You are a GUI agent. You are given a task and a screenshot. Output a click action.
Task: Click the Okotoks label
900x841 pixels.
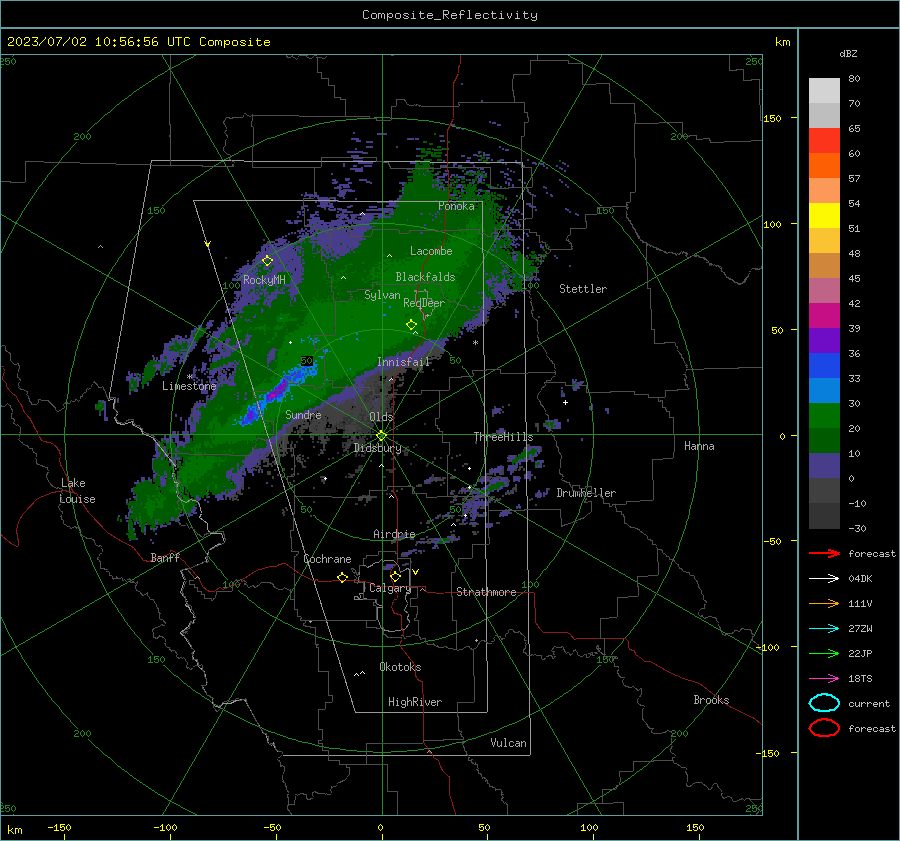click(x=400, y=667)
